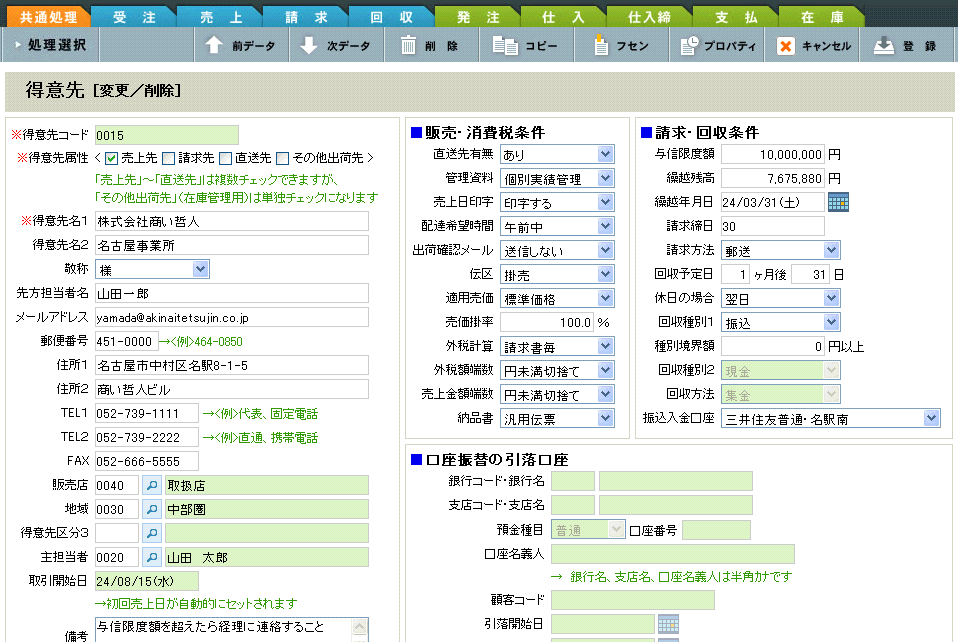Uncheck the 売上先 checkbox
Image resolution: width=958 pixels, height=642 pixels.
coord(111,159)
